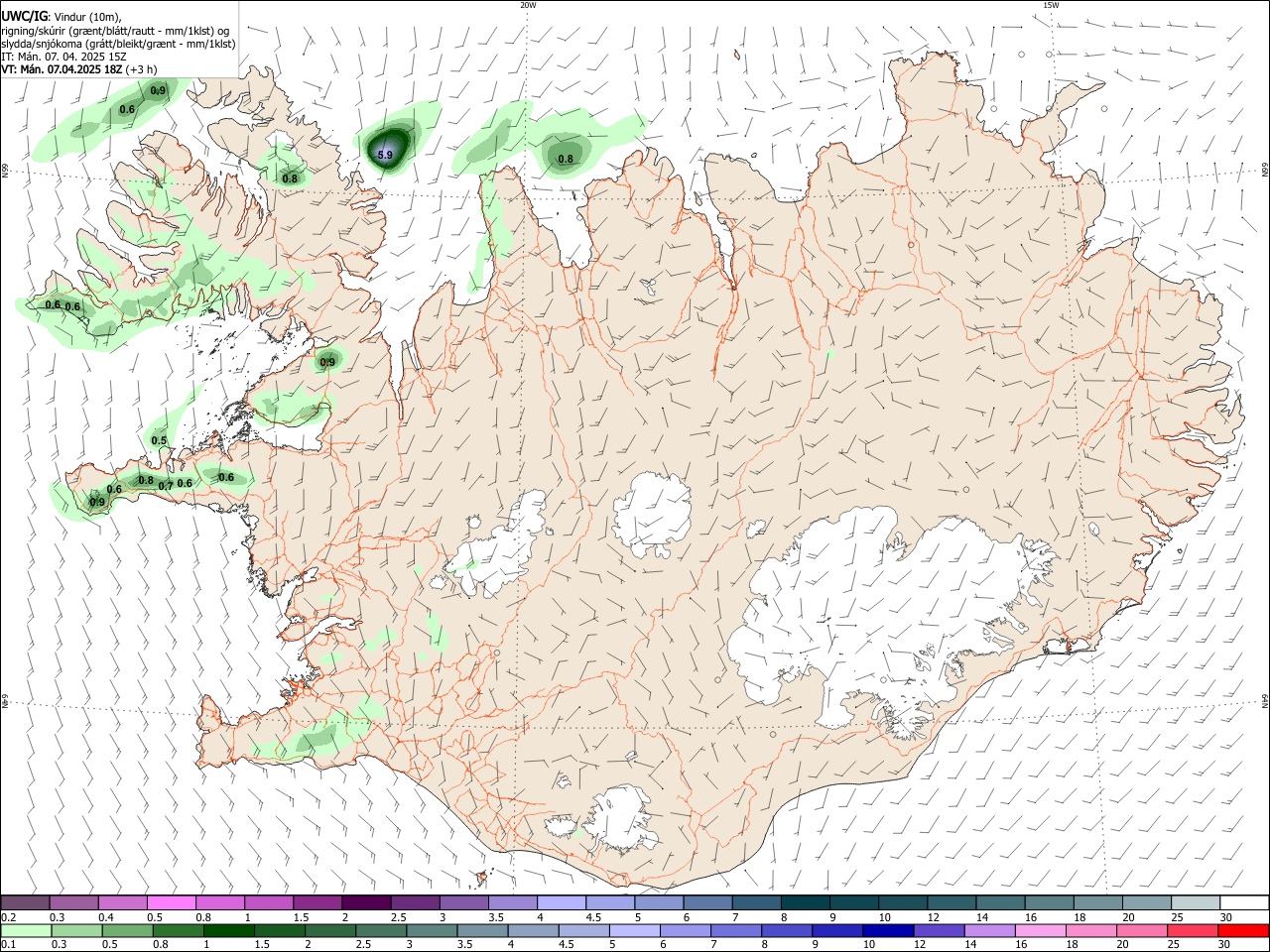Click the 'VT: Mán. 07.04.2025 18Z' valid time

62,69
